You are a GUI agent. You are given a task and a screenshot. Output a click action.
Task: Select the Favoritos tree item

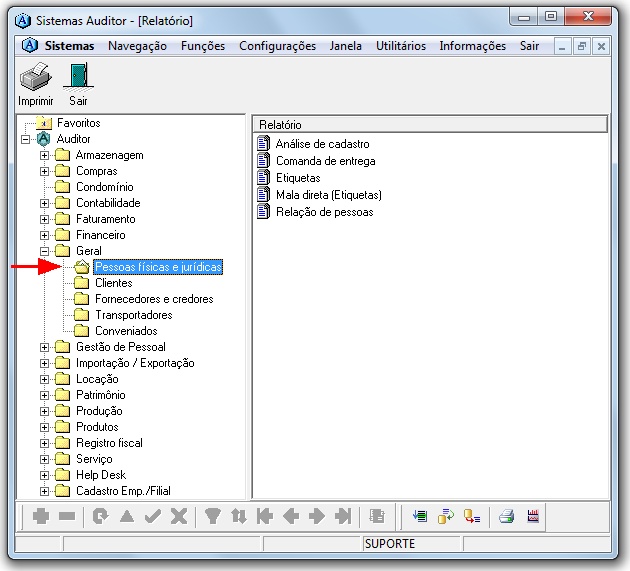coord(78,123)
